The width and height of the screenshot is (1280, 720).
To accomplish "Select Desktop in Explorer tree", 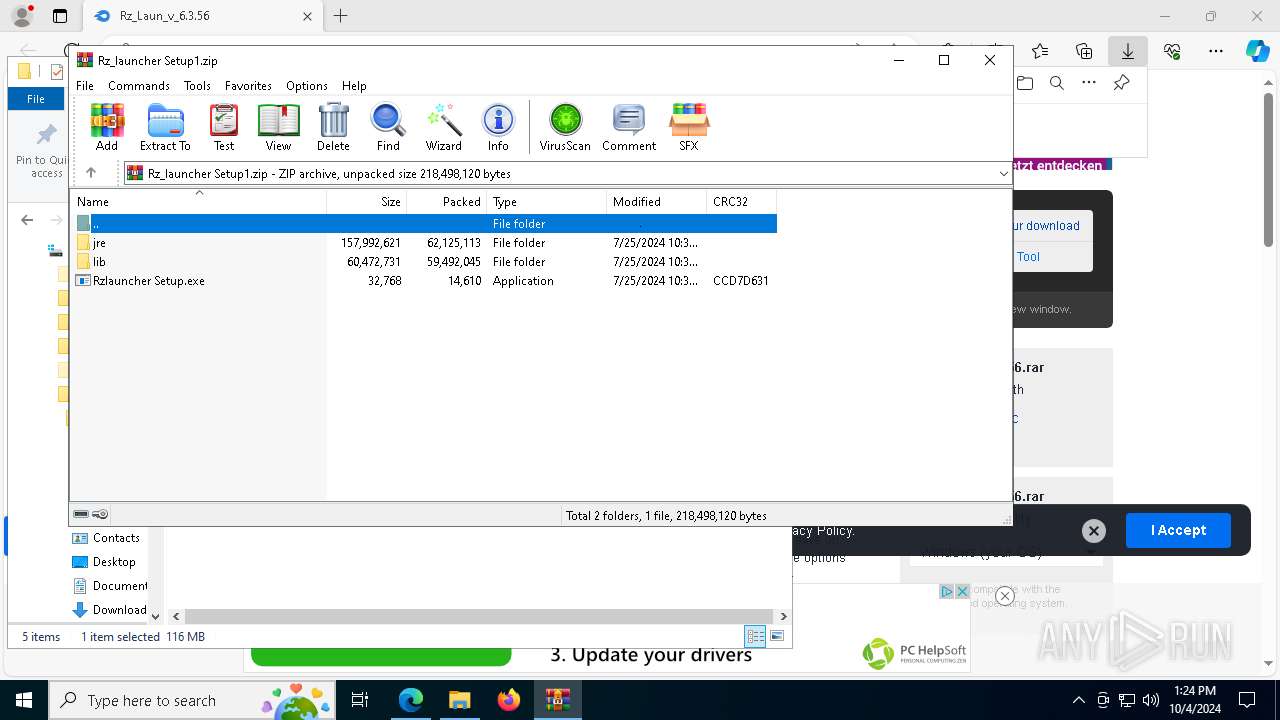I will pyautogui.click(x=105, y=562).
